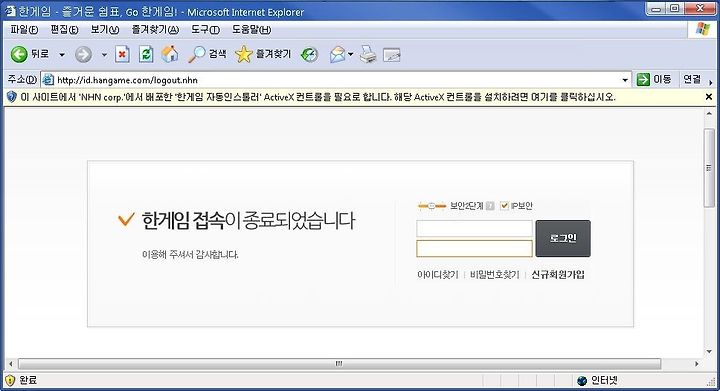This screenshot has height=391, width=720.
Task: Open the 도움말(H) menu
Action: click(x=251, y=30)
